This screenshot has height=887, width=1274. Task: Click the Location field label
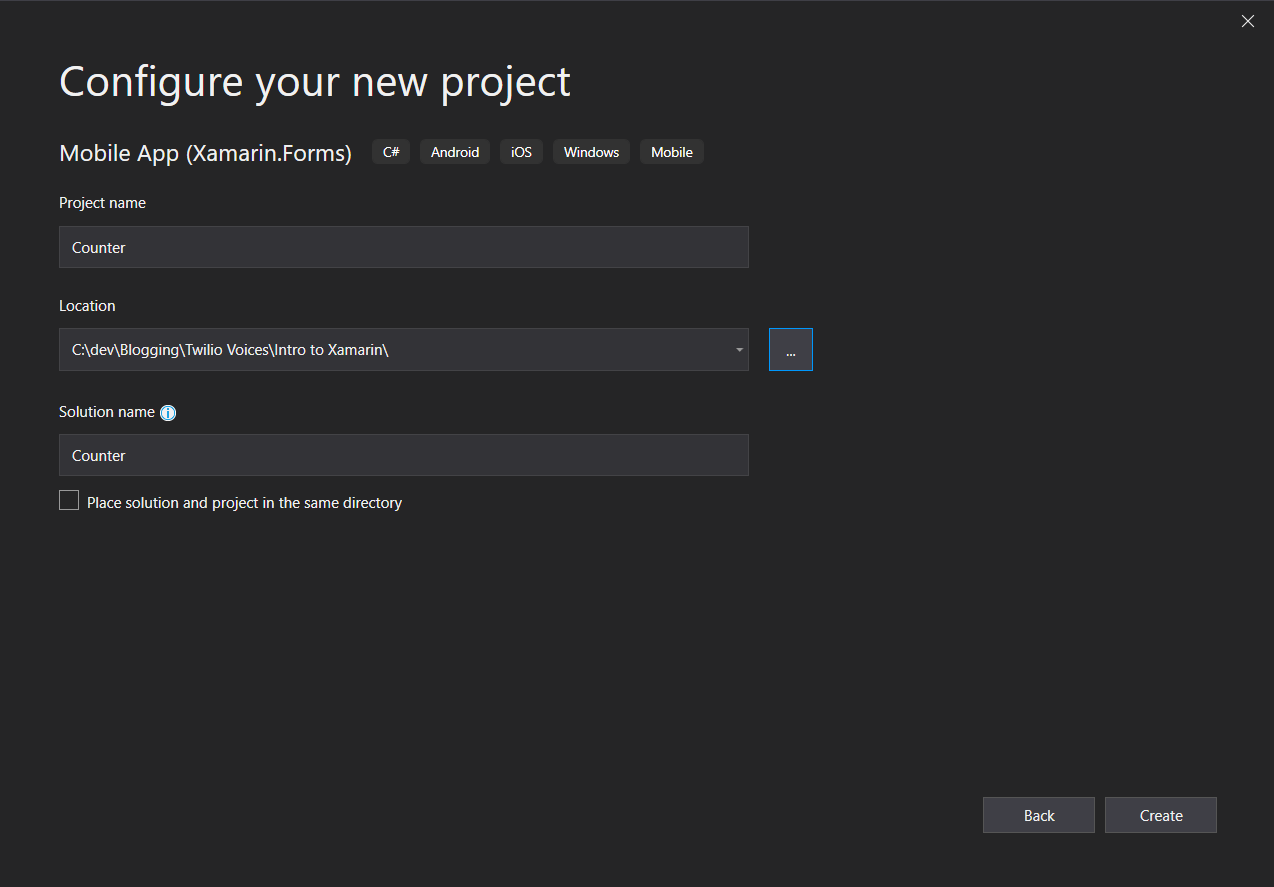(87, 306)
